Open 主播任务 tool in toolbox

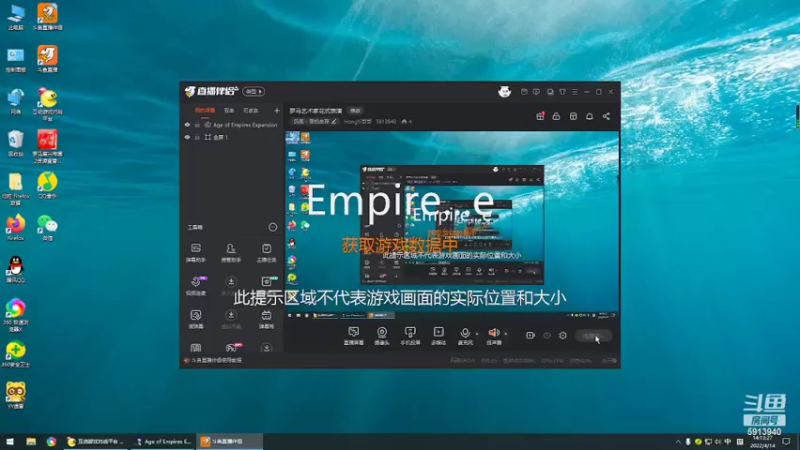coord(266,253)
